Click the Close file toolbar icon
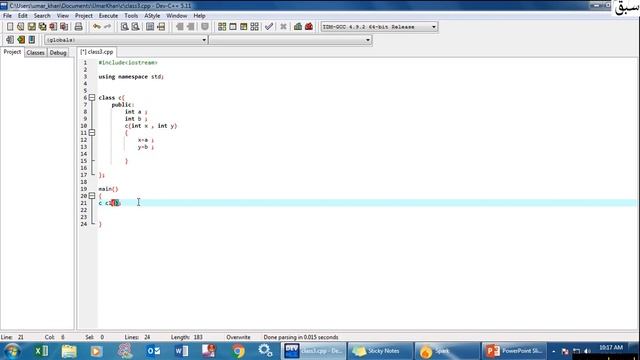Screen dimensions: 640x360 pyautogui.click(x=53, y=27)
